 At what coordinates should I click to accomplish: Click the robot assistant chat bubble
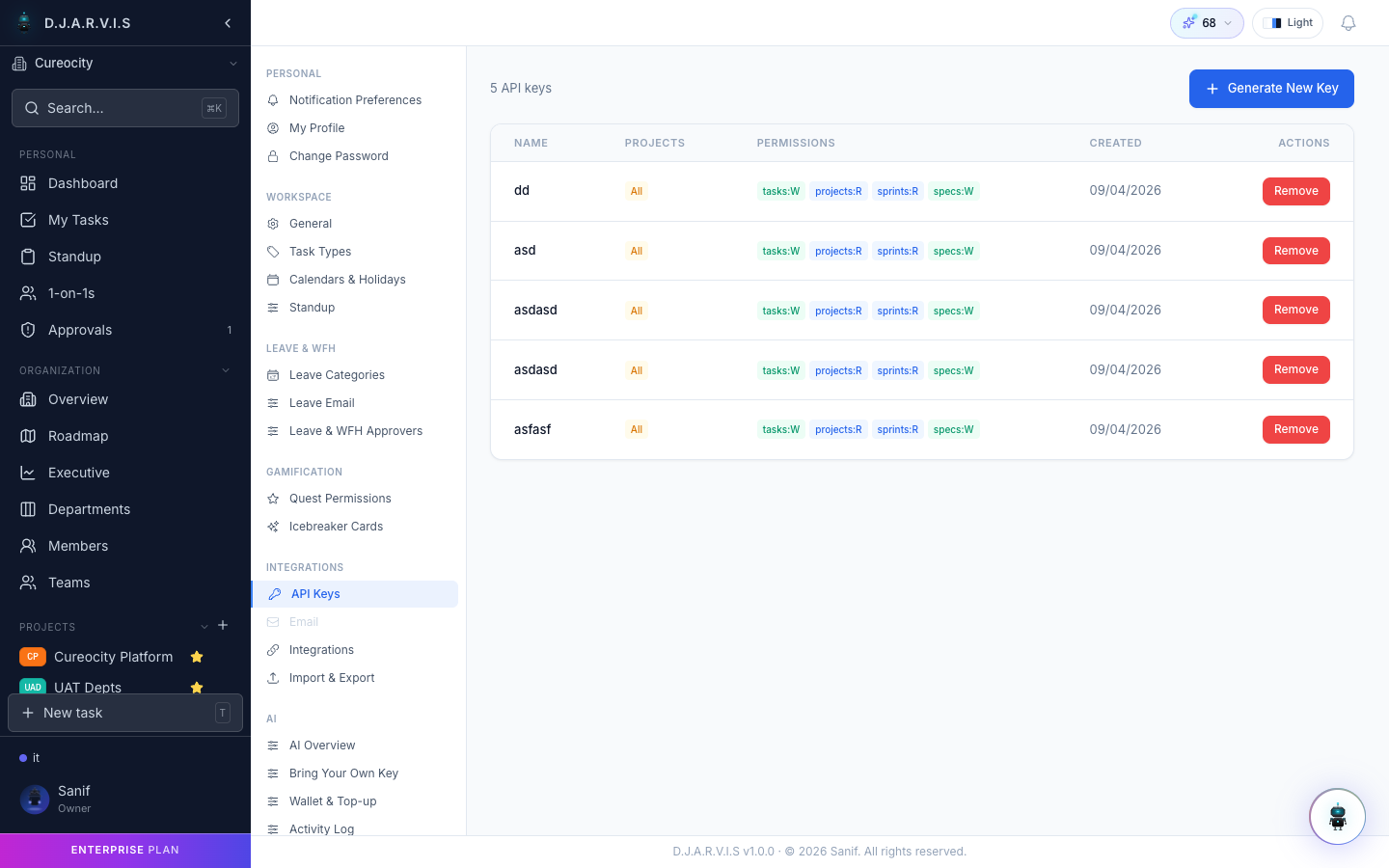[x=1337, y=817]
